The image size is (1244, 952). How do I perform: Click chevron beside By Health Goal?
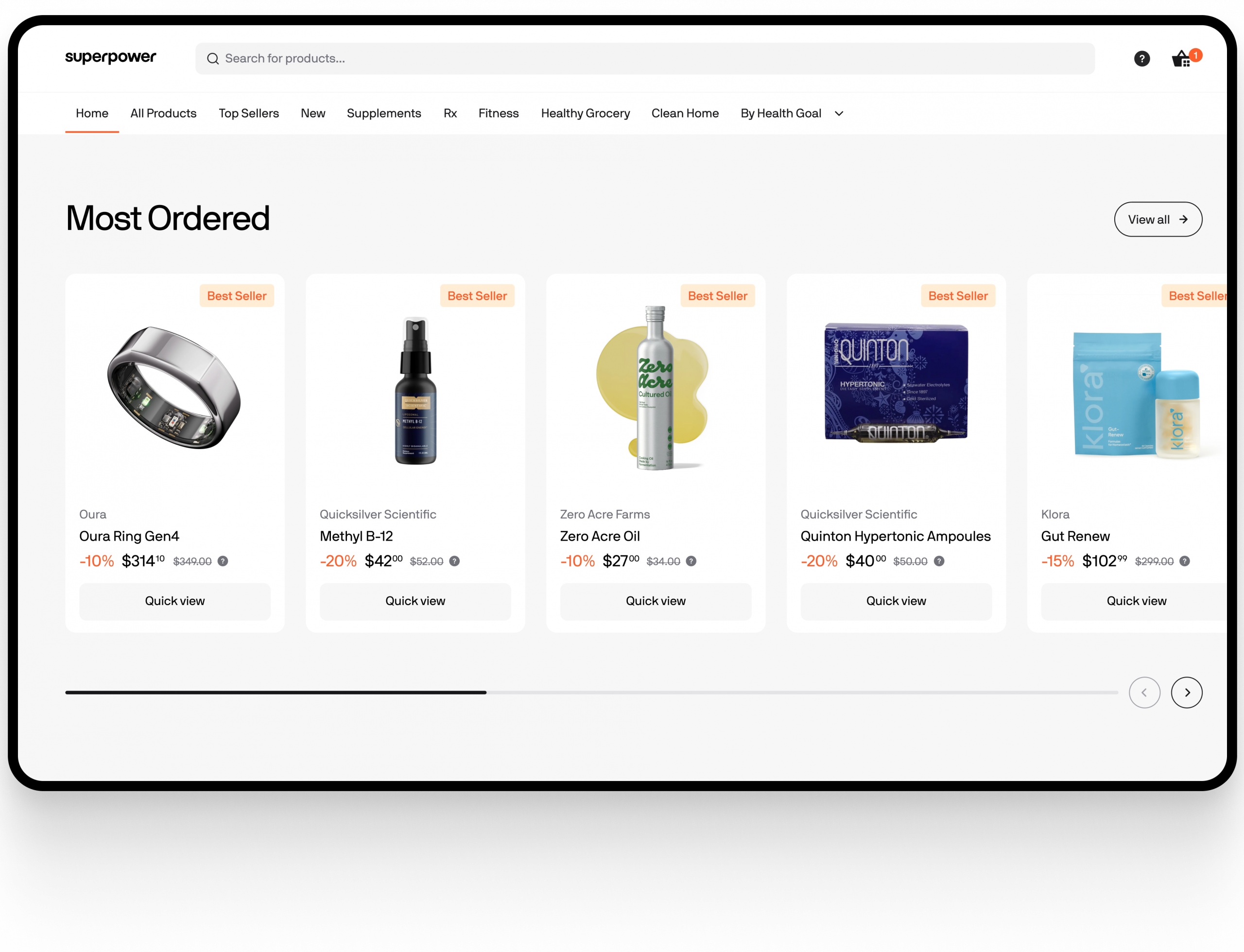[839, 114]
